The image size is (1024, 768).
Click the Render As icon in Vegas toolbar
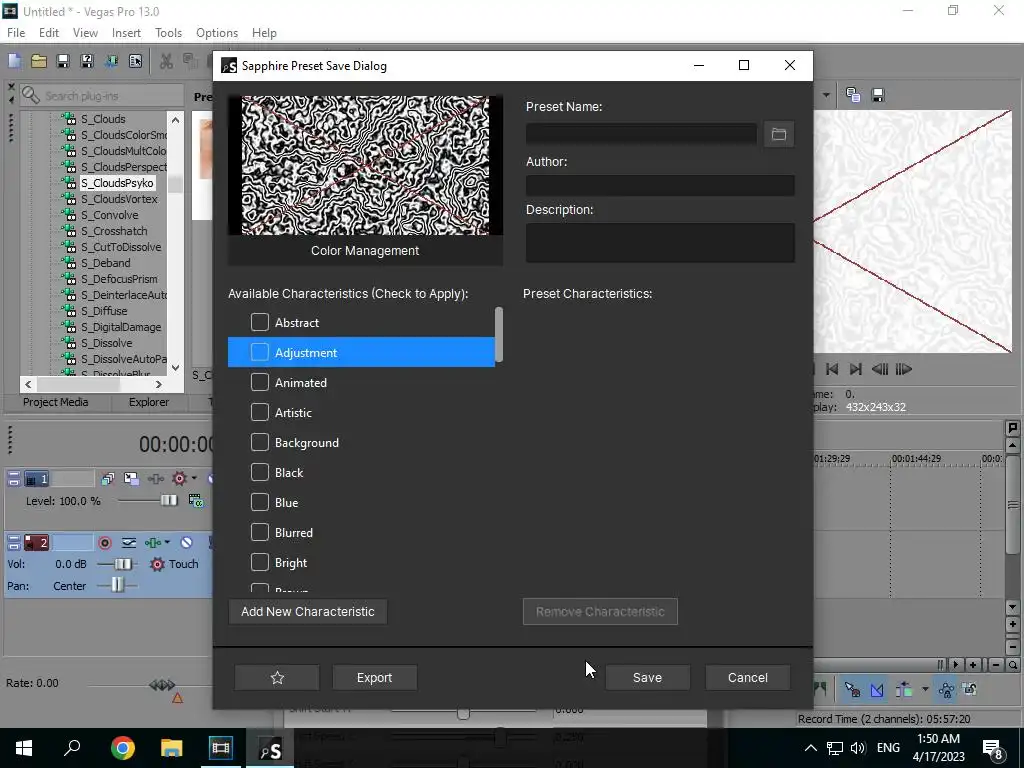(x=111, y=61)
